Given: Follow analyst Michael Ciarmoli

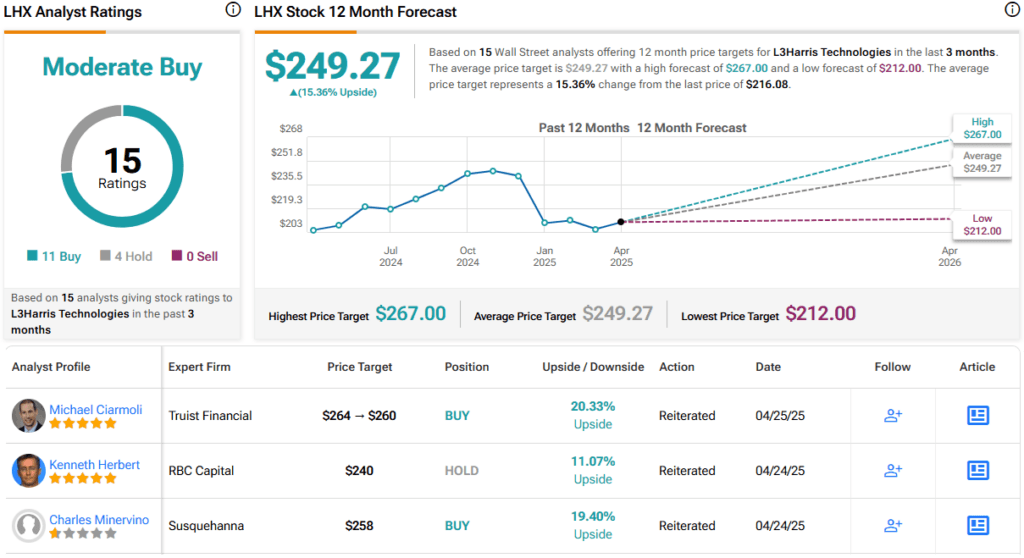Looking at the screenshot, I should point(893,416).
